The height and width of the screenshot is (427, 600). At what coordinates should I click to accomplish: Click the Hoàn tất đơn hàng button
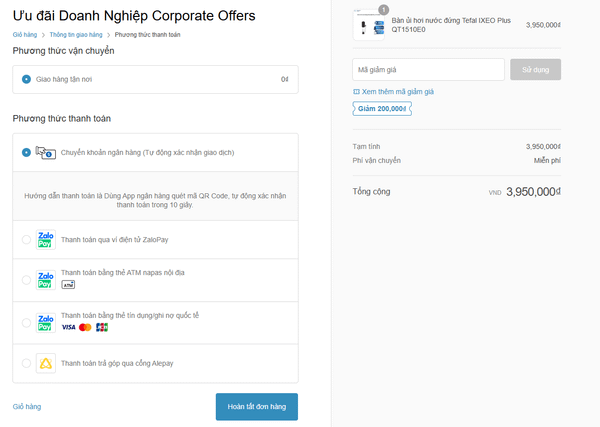(x=256, y=407)
